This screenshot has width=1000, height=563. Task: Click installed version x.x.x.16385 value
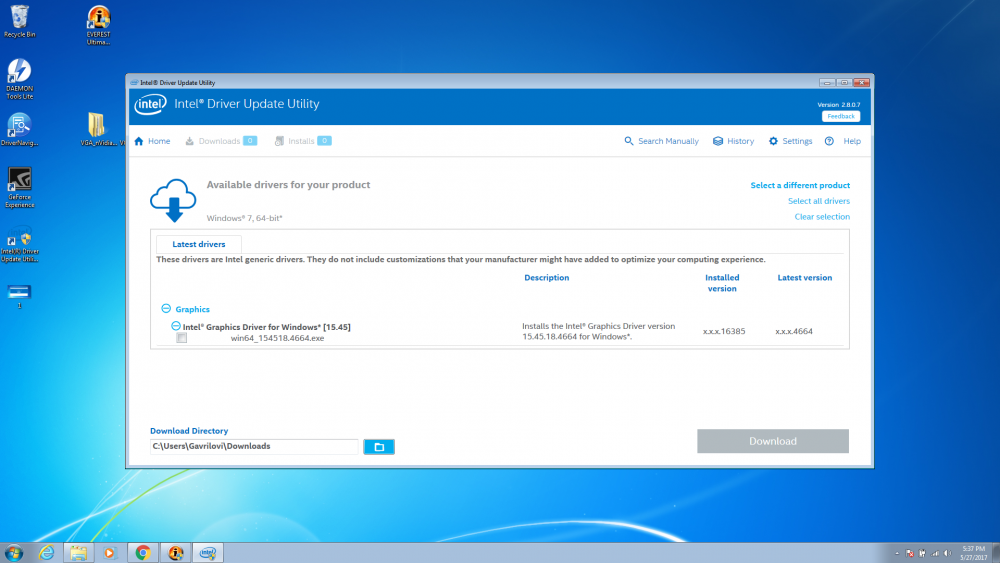[x=724, y=331]
